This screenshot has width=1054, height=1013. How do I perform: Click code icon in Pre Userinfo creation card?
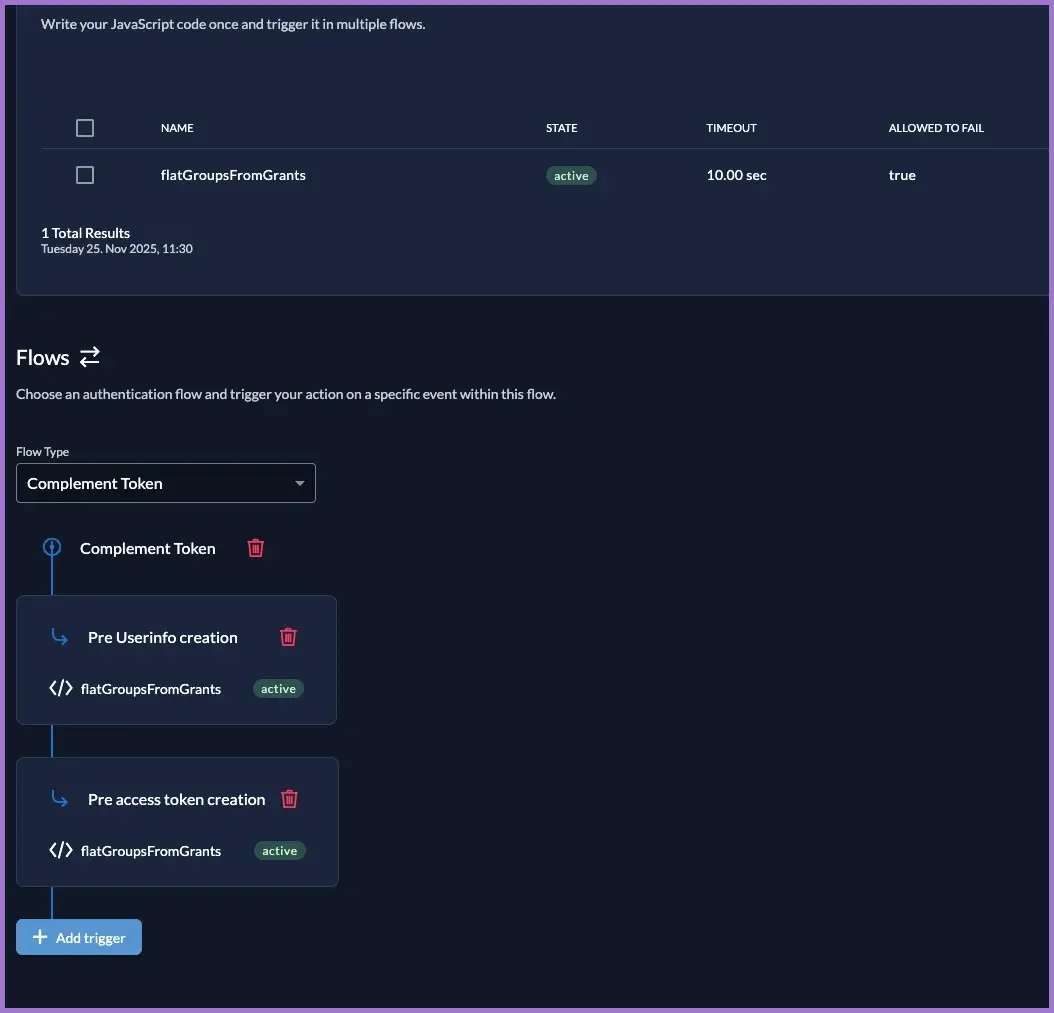click(x=61, y=688)
